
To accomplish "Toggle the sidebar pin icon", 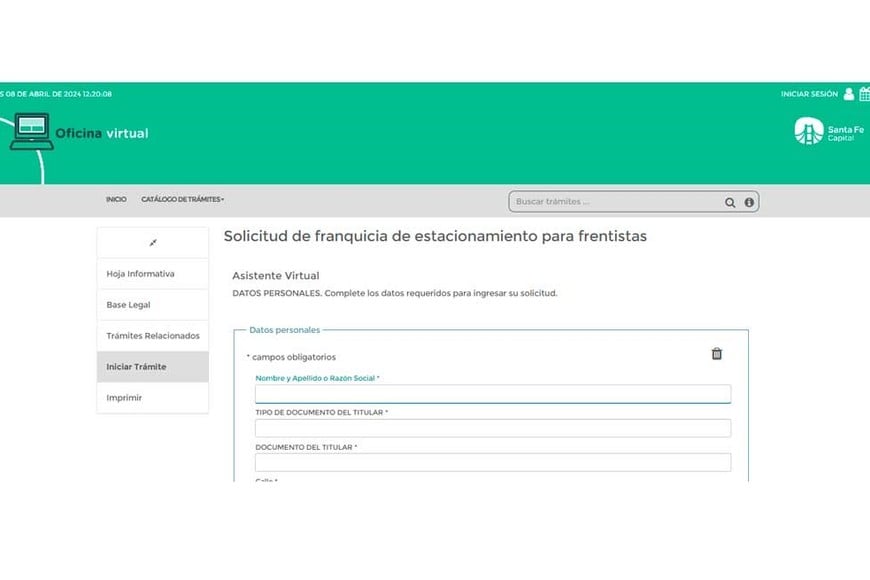I will [152, 242].
